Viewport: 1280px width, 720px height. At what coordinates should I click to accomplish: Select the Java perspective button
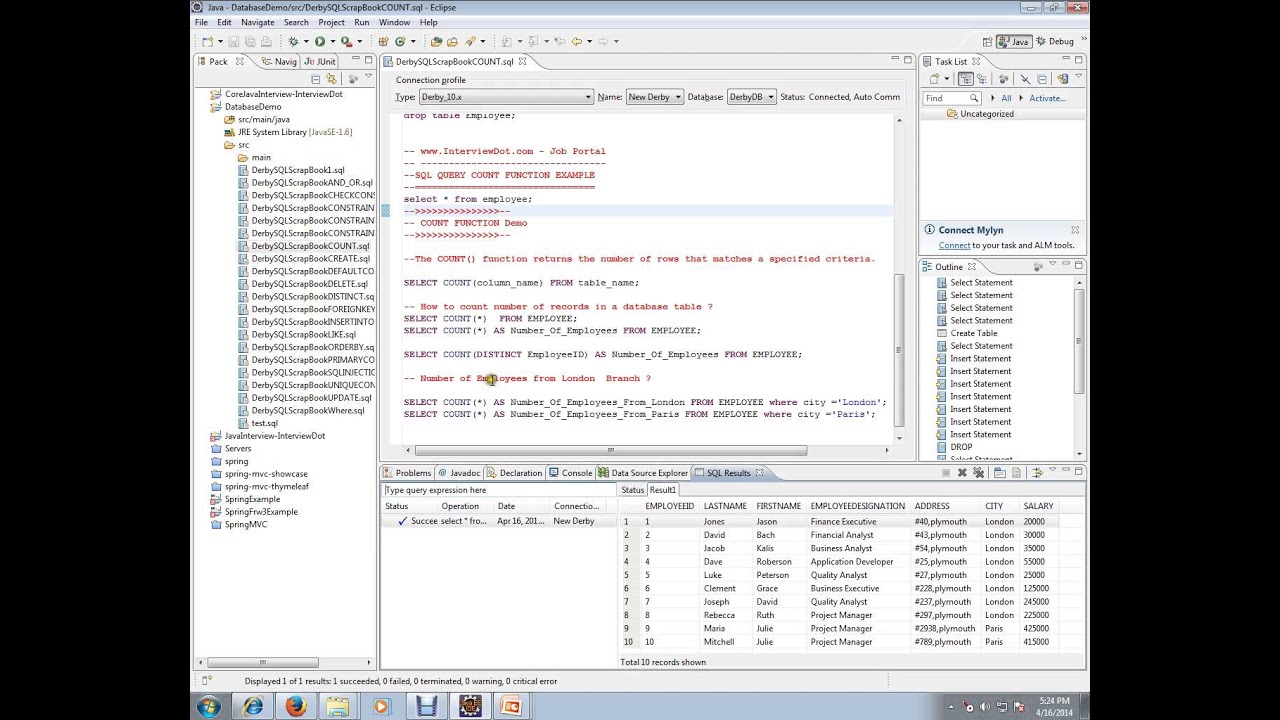click(1014, 41)
